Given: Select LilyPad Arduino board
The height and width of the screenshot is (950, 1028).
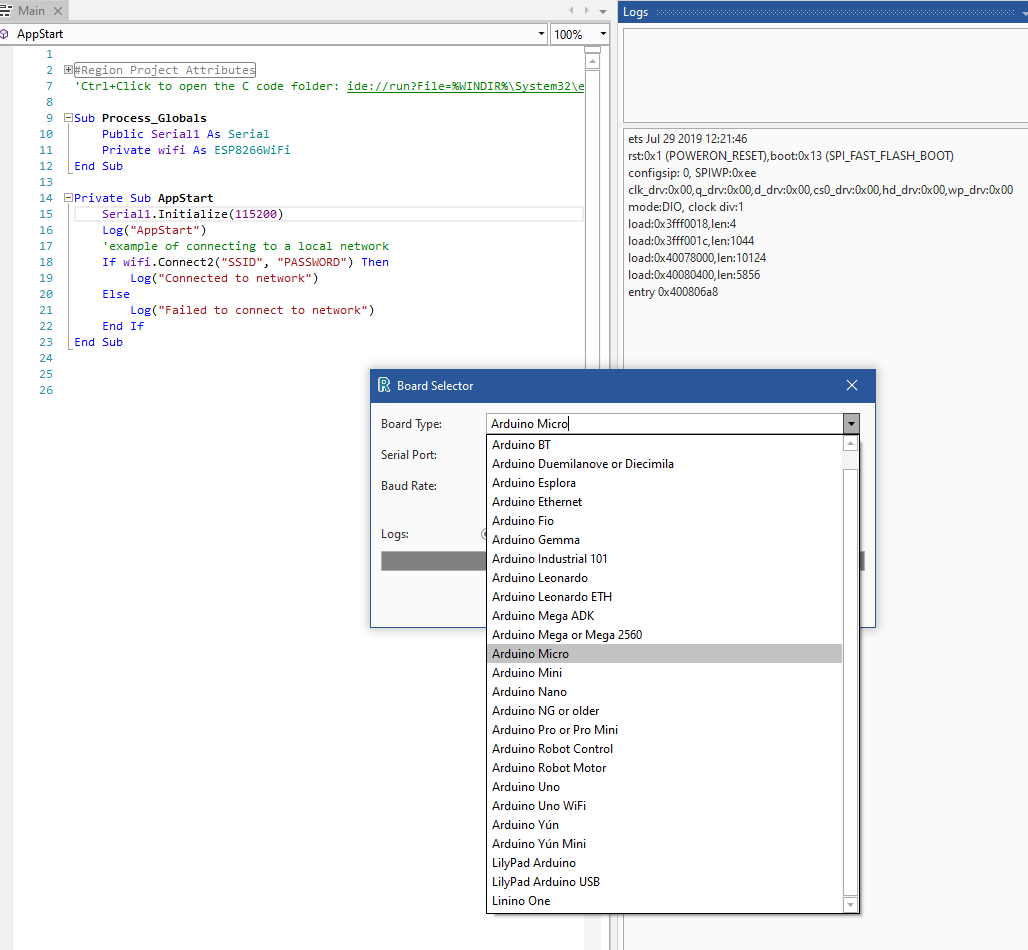Looking at the screenshot, I should tap(665, 863).
